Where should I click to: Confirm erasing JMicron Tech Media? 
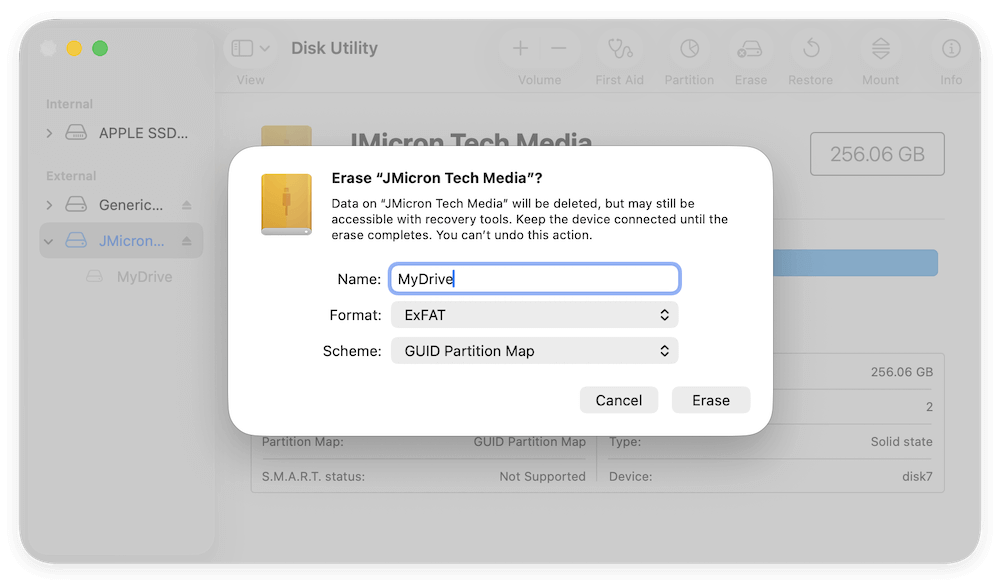711,399
